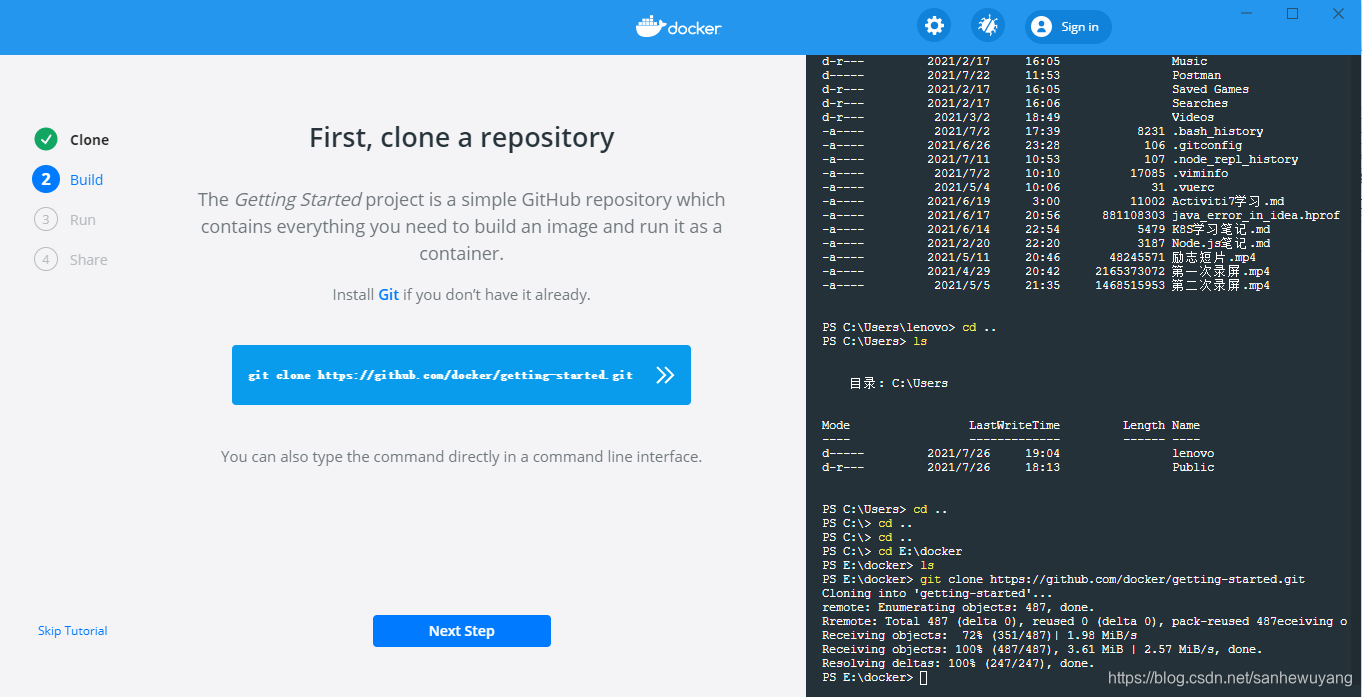Open the troubleshoot bug icon
Screen dimensions: 1362x697
pyautogui.click(x=988, y=27)
